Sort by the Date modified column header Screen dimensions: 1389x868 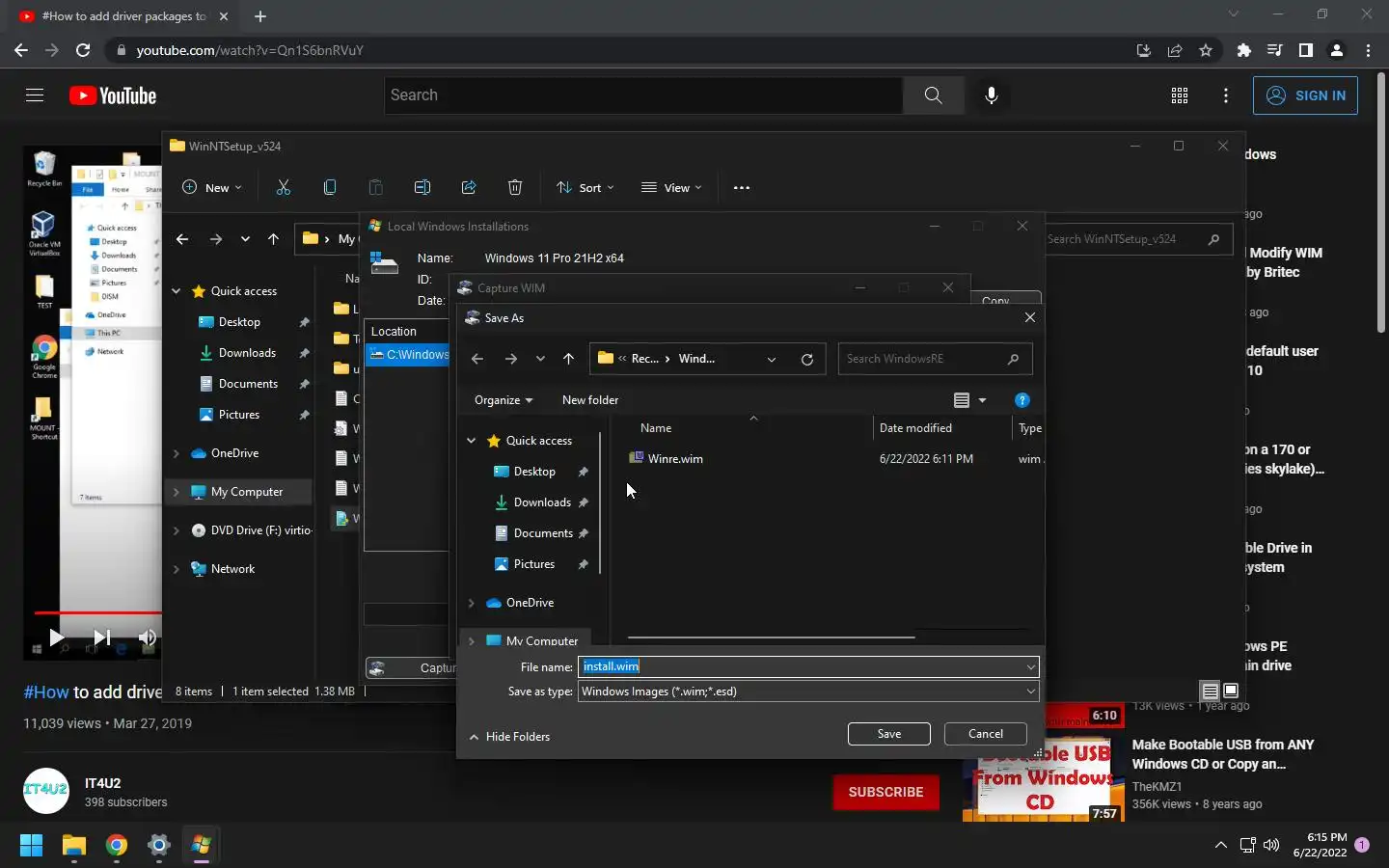click(x=915, y=428)
